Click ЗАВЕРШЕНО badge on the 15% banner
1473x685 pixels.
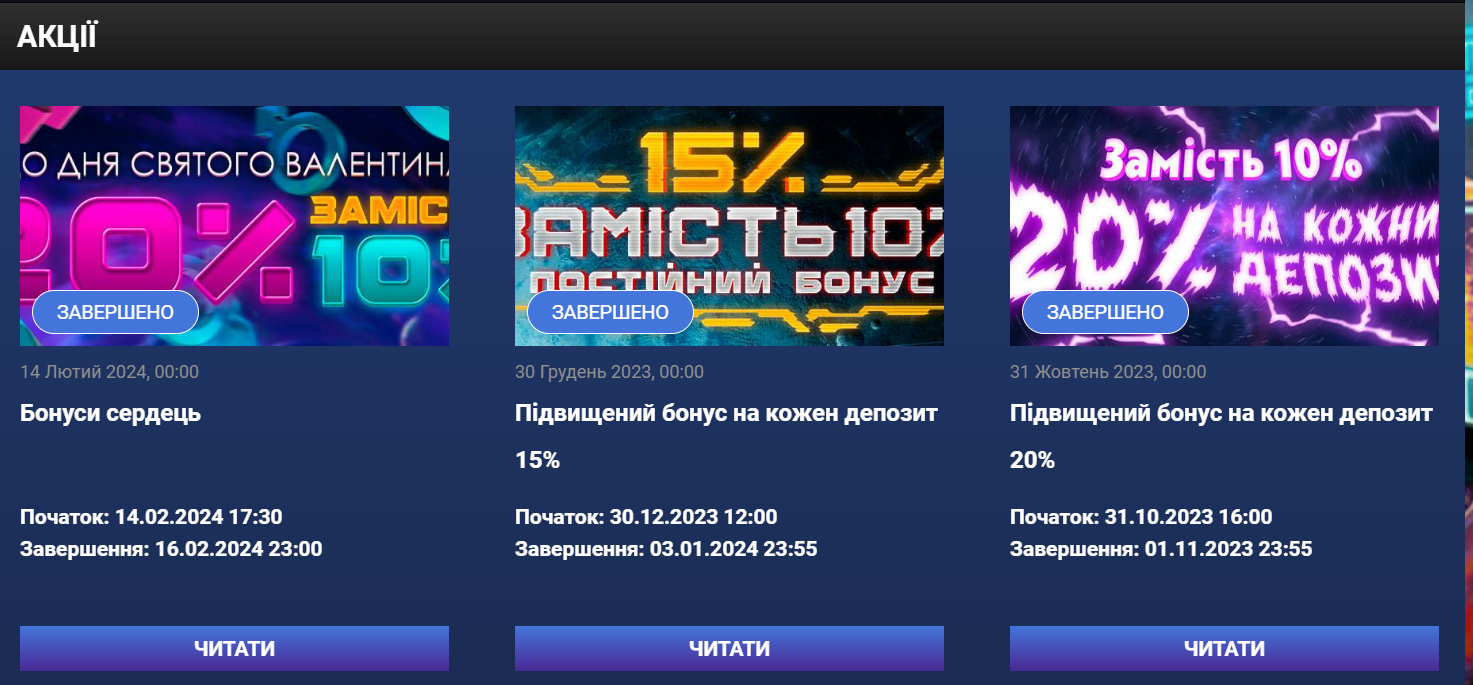point(610,312)
